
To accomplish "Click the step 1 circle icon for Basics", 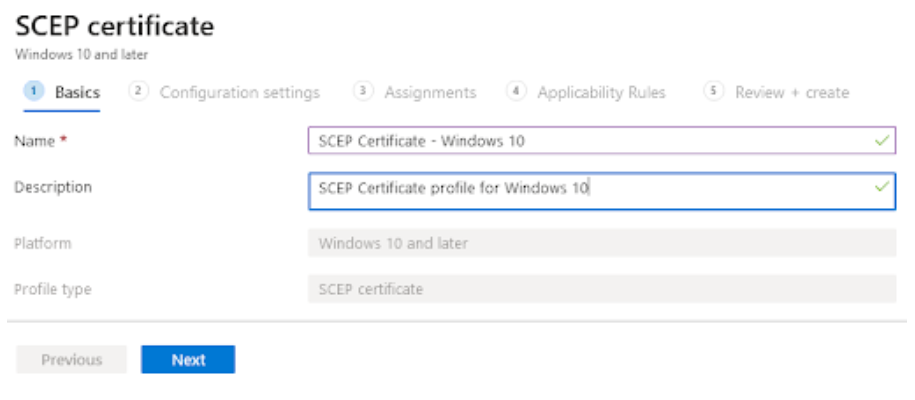I will 34,91.
